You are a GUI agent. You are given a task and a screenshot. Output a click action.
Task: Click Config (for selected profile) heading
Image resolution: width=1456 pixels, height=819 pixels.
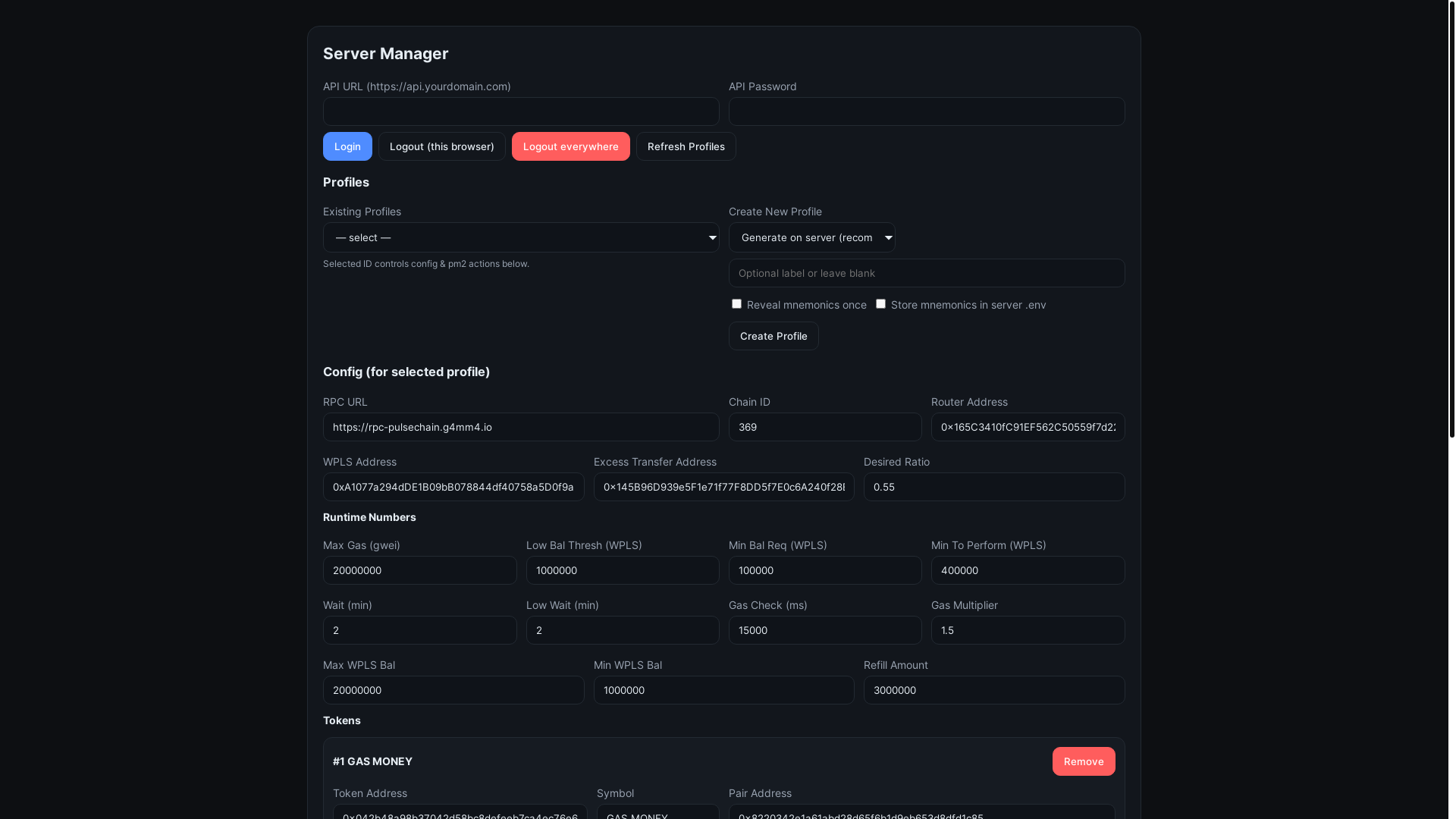tap(406, 372)
